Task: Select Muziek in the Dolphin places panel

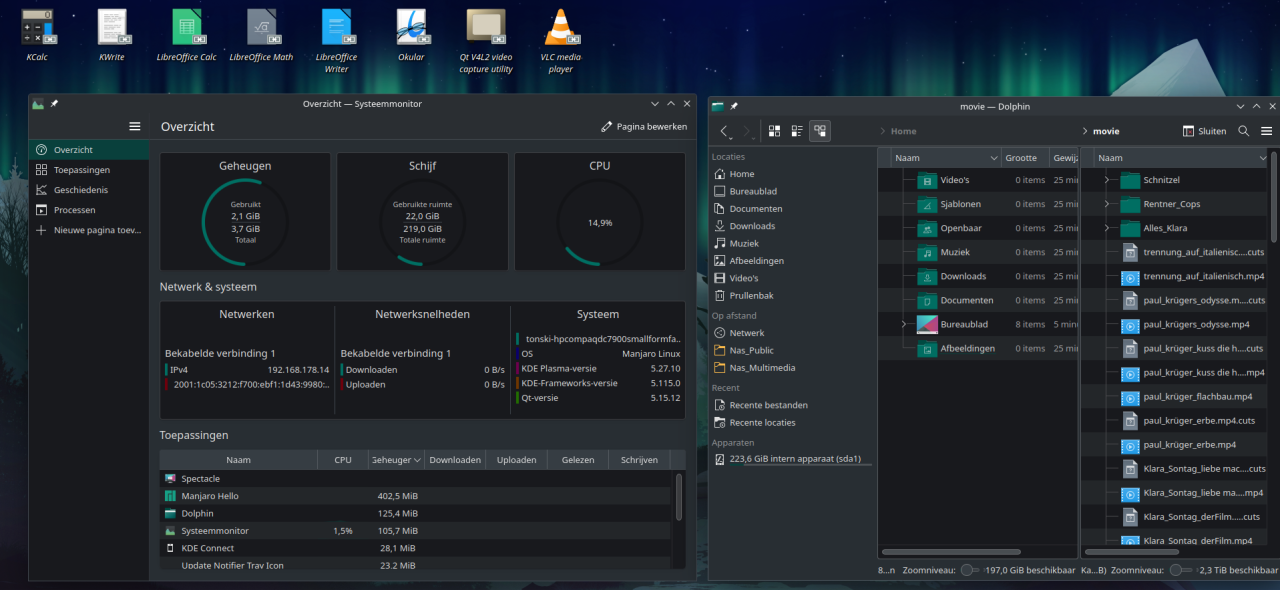Action: pyautogui.click(x=744, y=242)
